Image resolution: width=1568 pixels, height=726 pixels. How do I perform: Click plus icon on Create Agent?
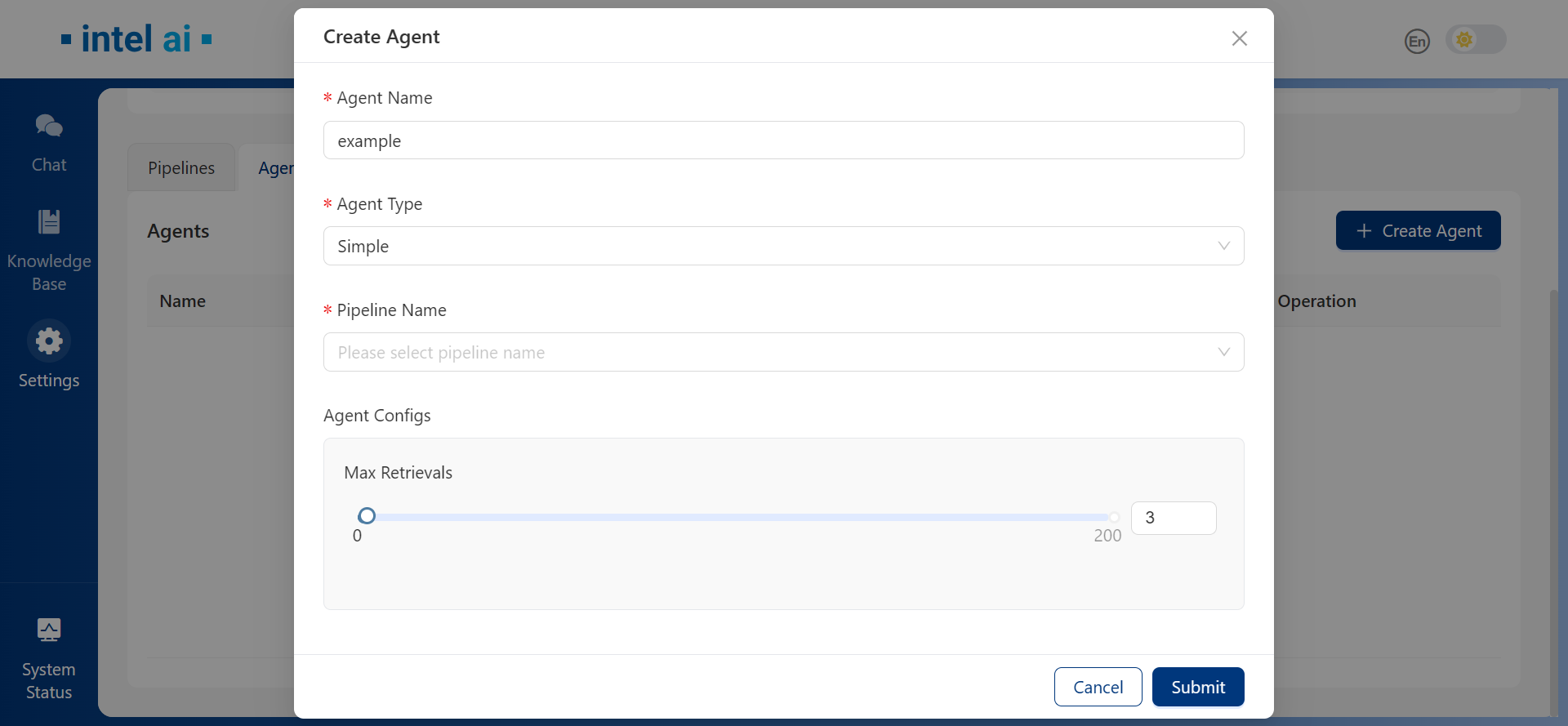pos(1363,231)
